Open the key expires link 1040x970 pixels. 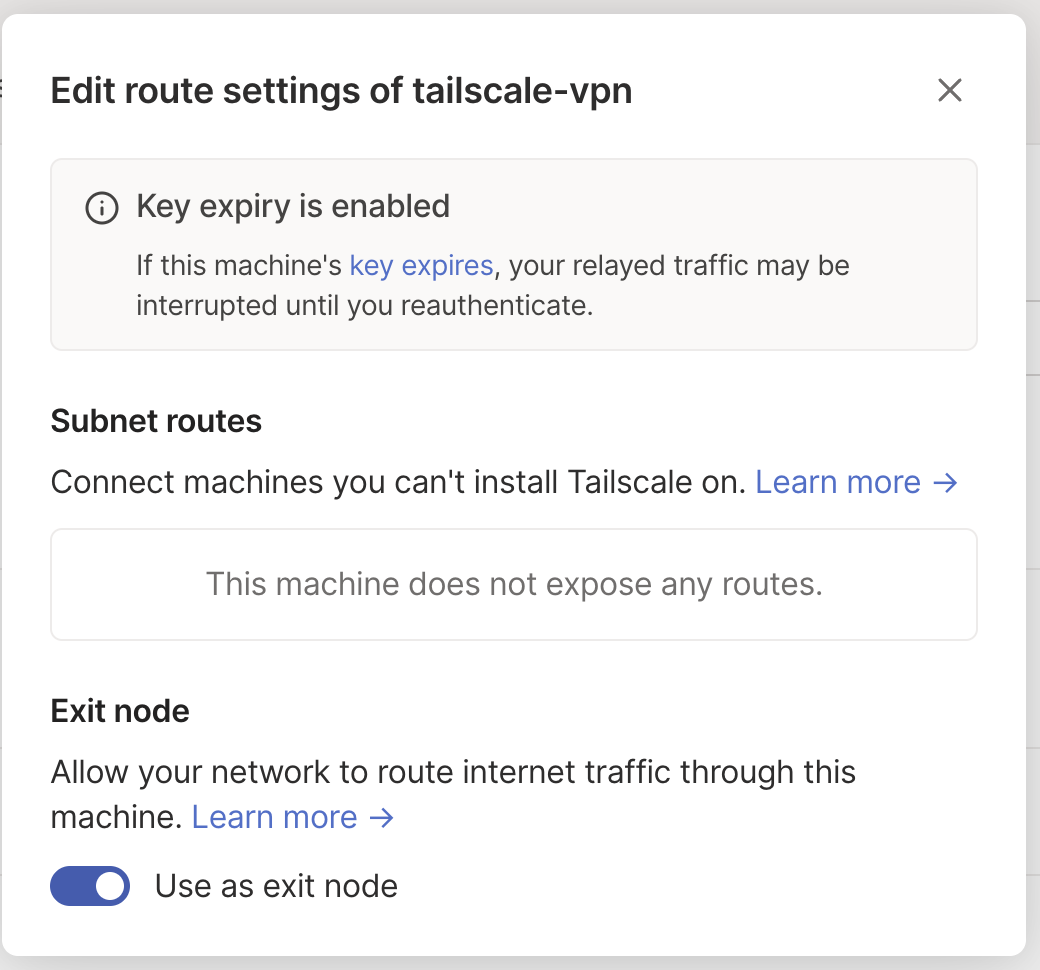pos(421,265)
